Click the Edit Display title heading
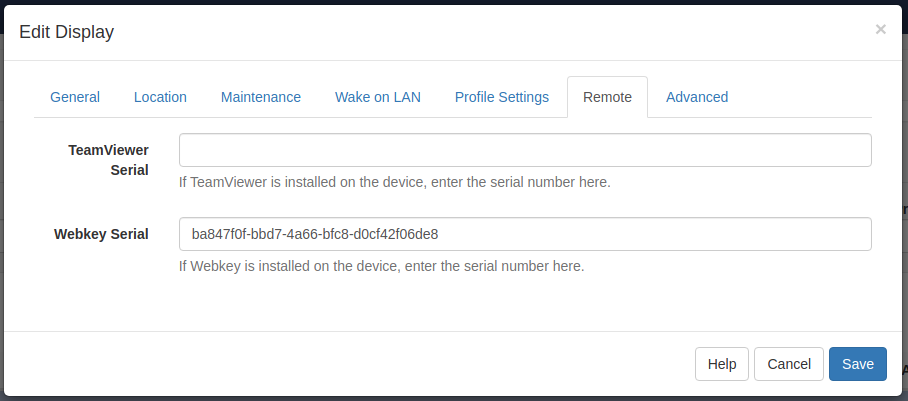The image size is (908, 401). click(x=67, y=32)
